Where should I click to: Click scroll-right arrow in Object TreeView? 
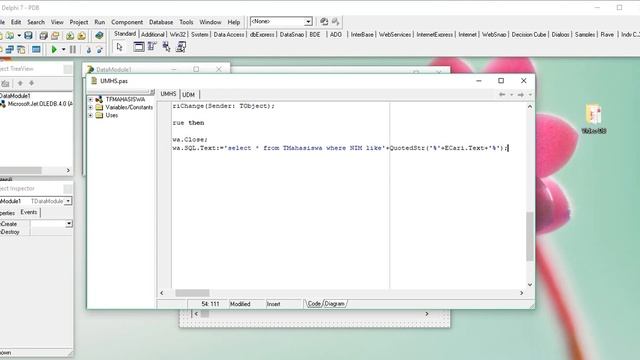(x=68, y=170)
